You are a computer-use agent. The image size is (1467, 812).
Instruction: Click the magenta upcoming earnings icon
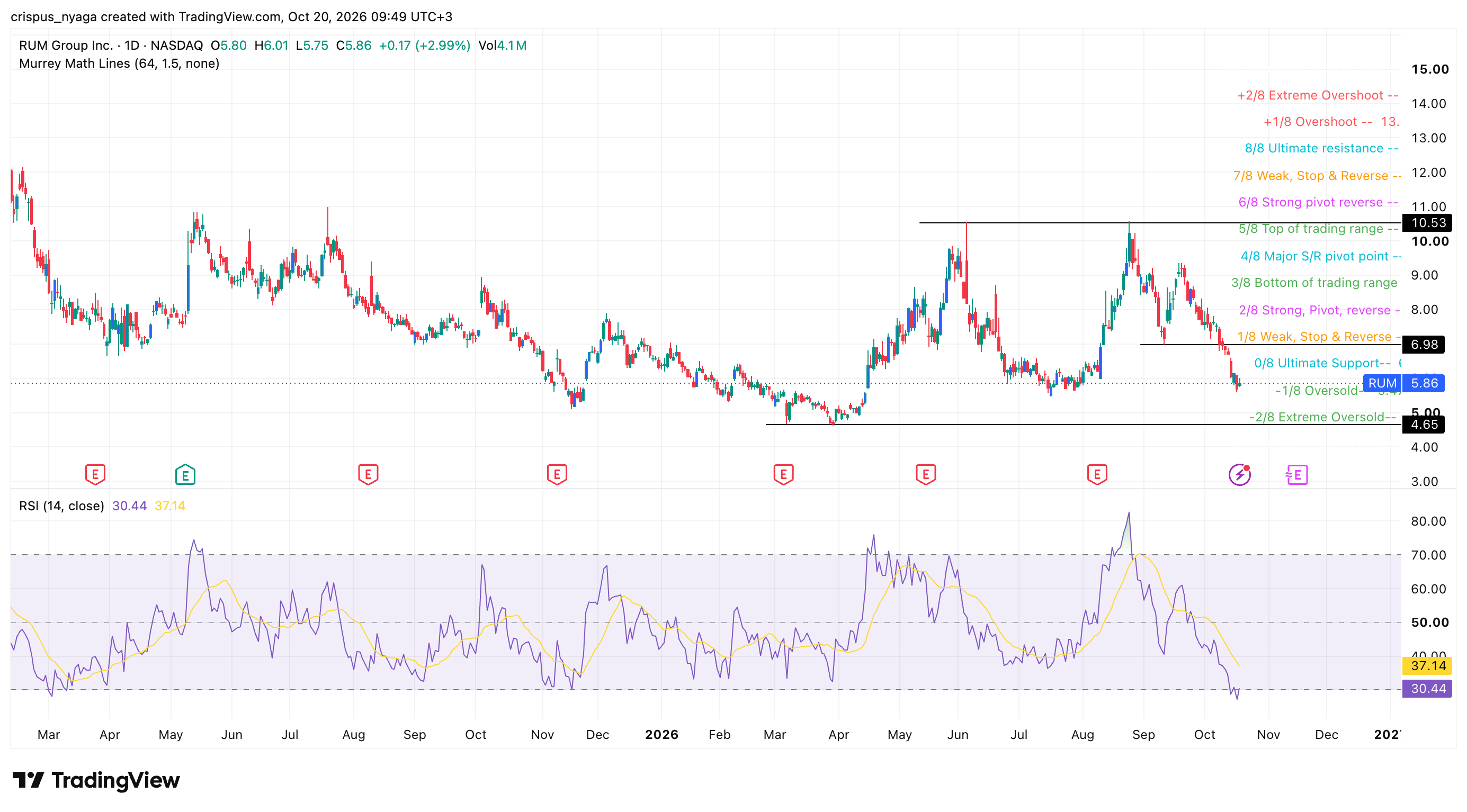(1296, 475)
